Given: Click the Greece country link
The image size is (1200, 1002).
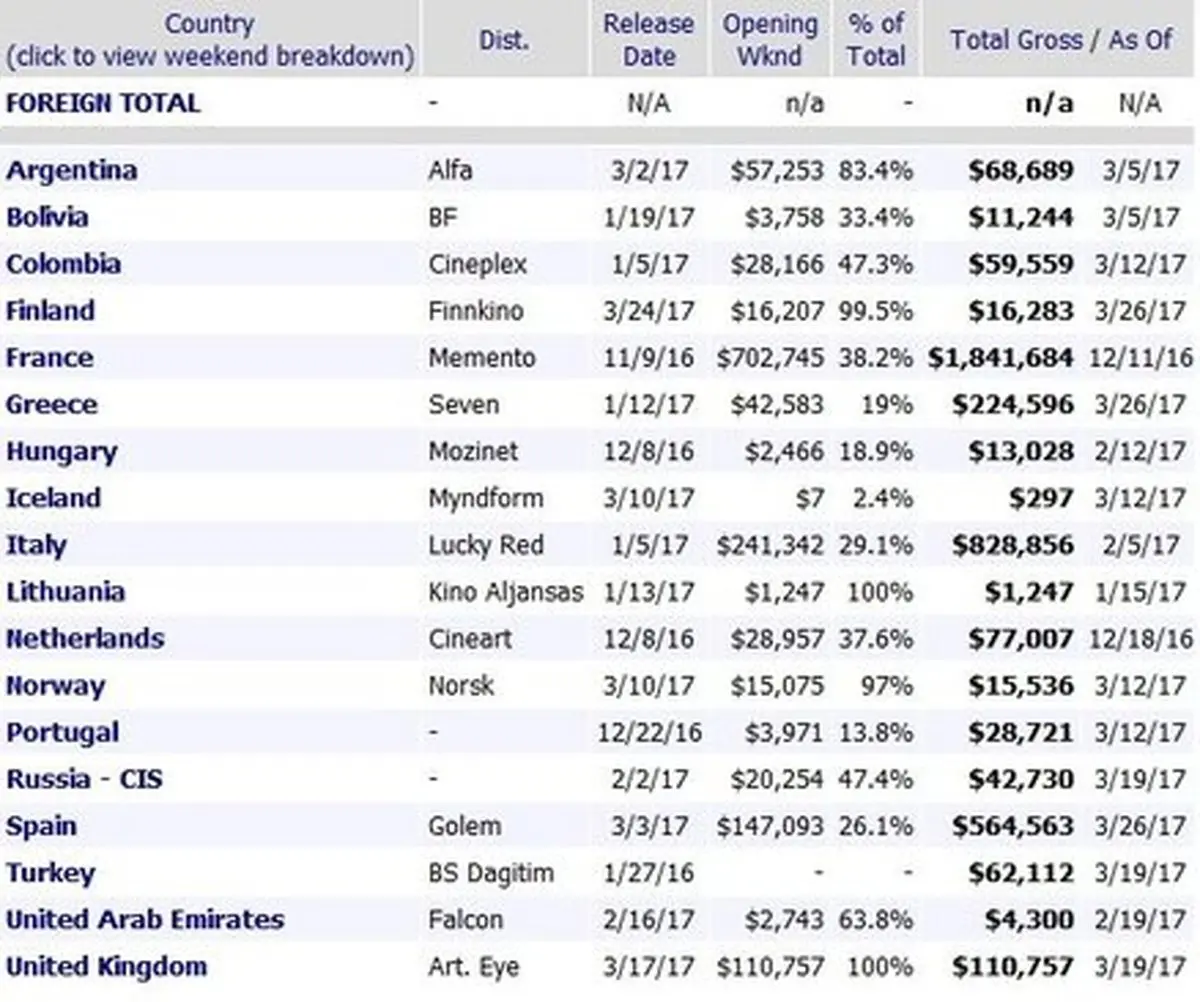Looking at the screenshot, I should coord(51,405).
